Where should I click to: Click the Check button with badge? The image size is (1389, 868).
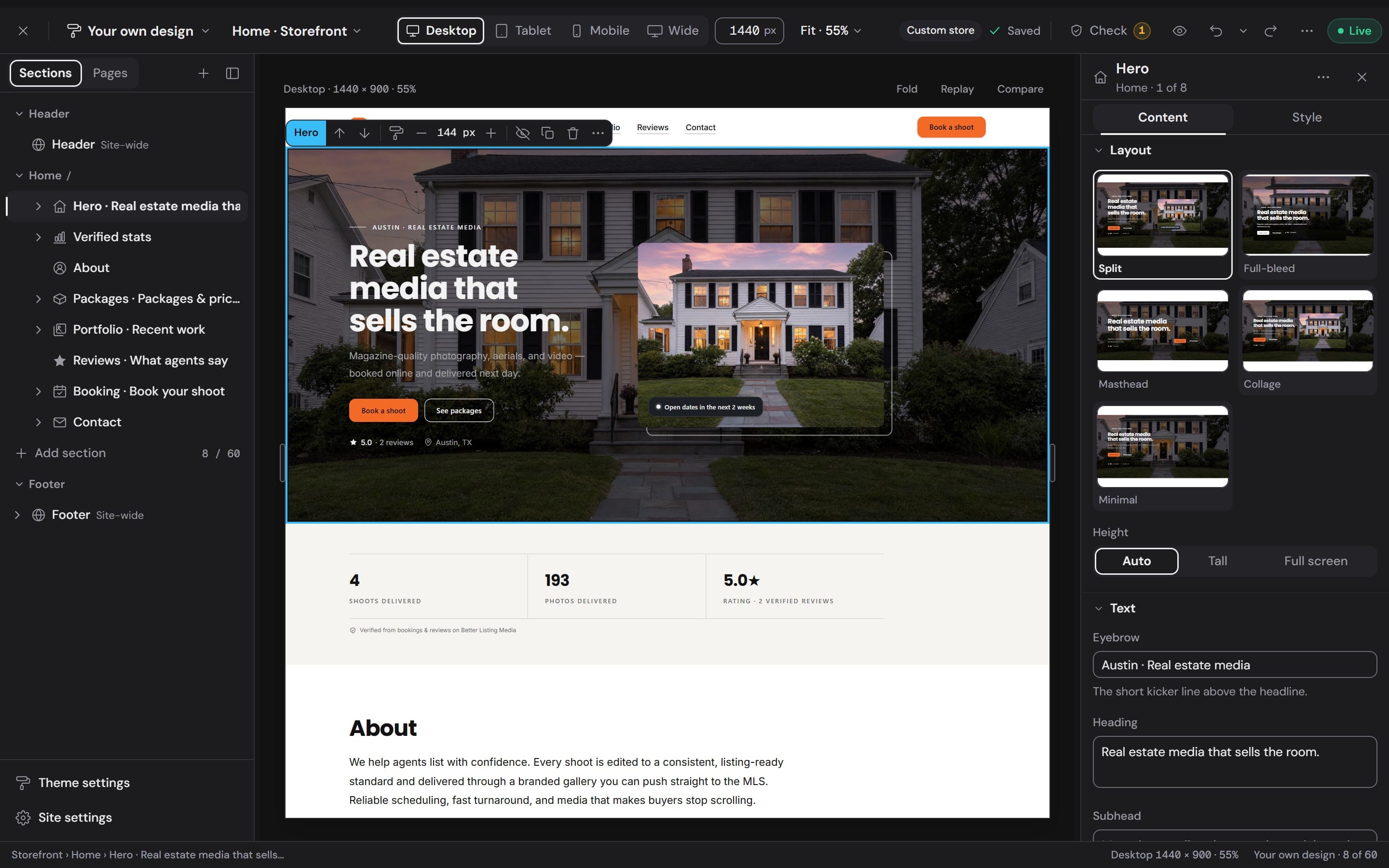(1110, 30)
